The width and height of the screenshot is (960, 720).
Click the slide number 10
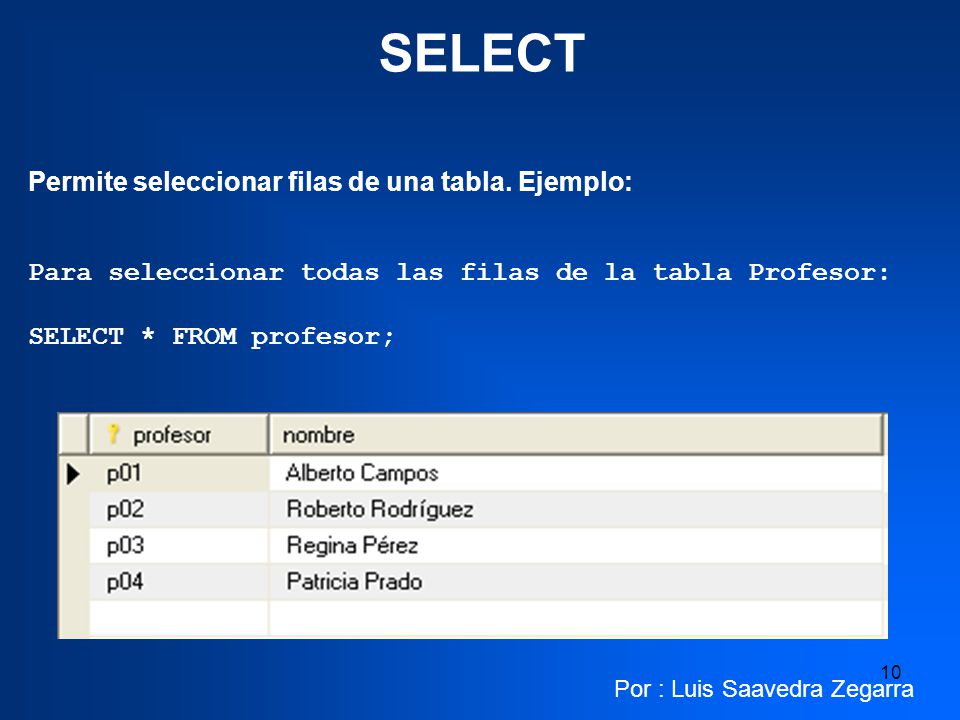pos(891,672)
